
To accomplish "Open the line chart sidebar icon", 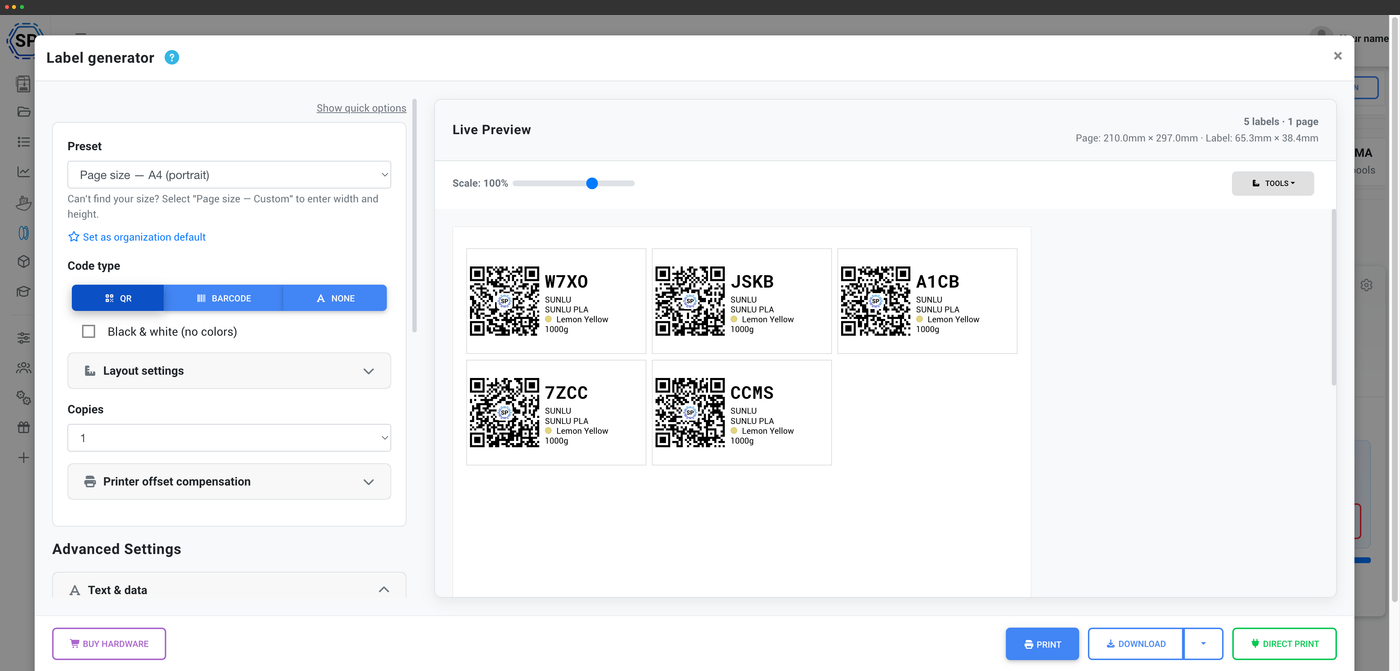I will tap(24, 172).
